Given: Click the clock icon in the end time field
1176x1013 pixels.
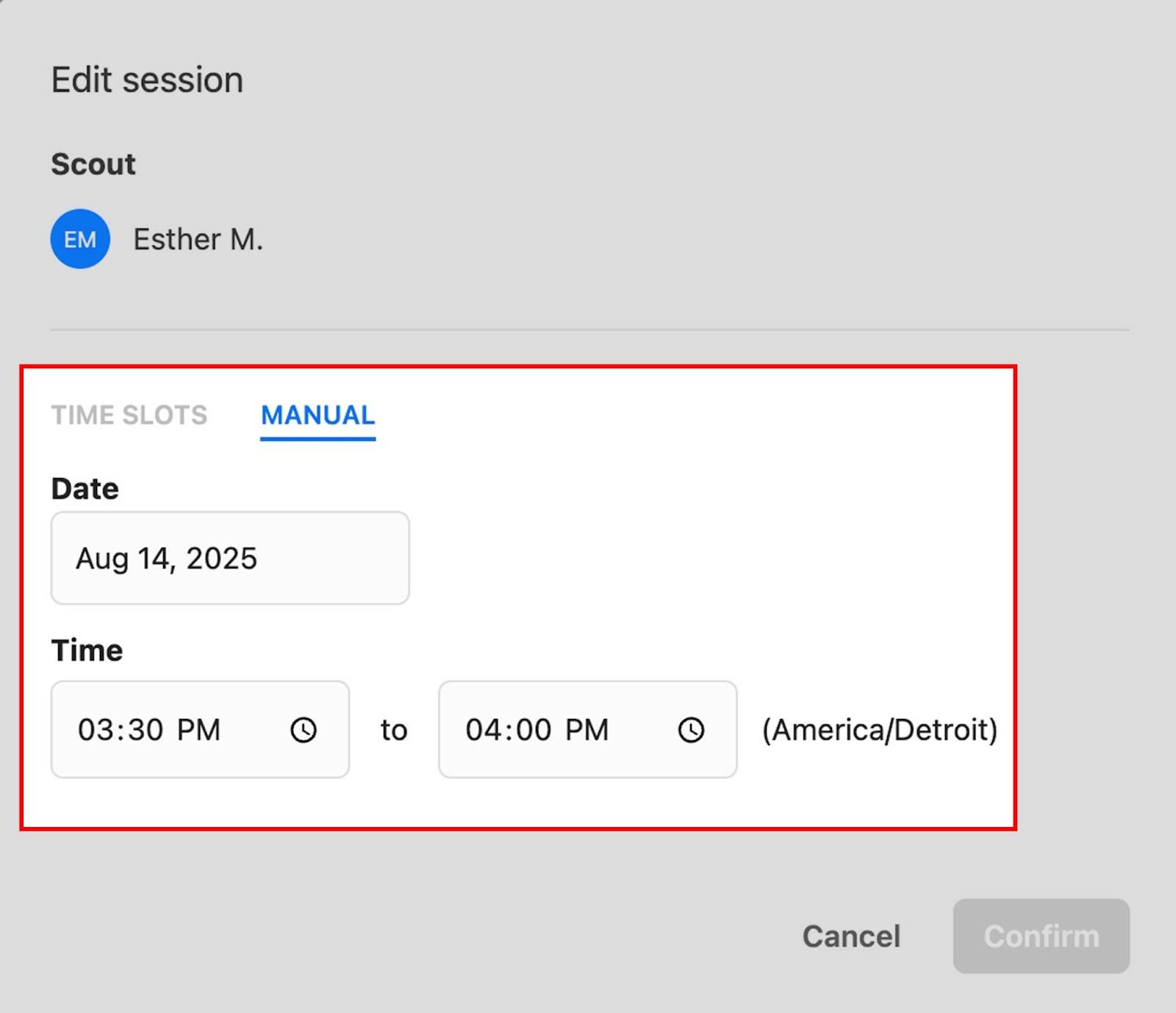Looking at the screenshot, I should [x=691, y=730].
